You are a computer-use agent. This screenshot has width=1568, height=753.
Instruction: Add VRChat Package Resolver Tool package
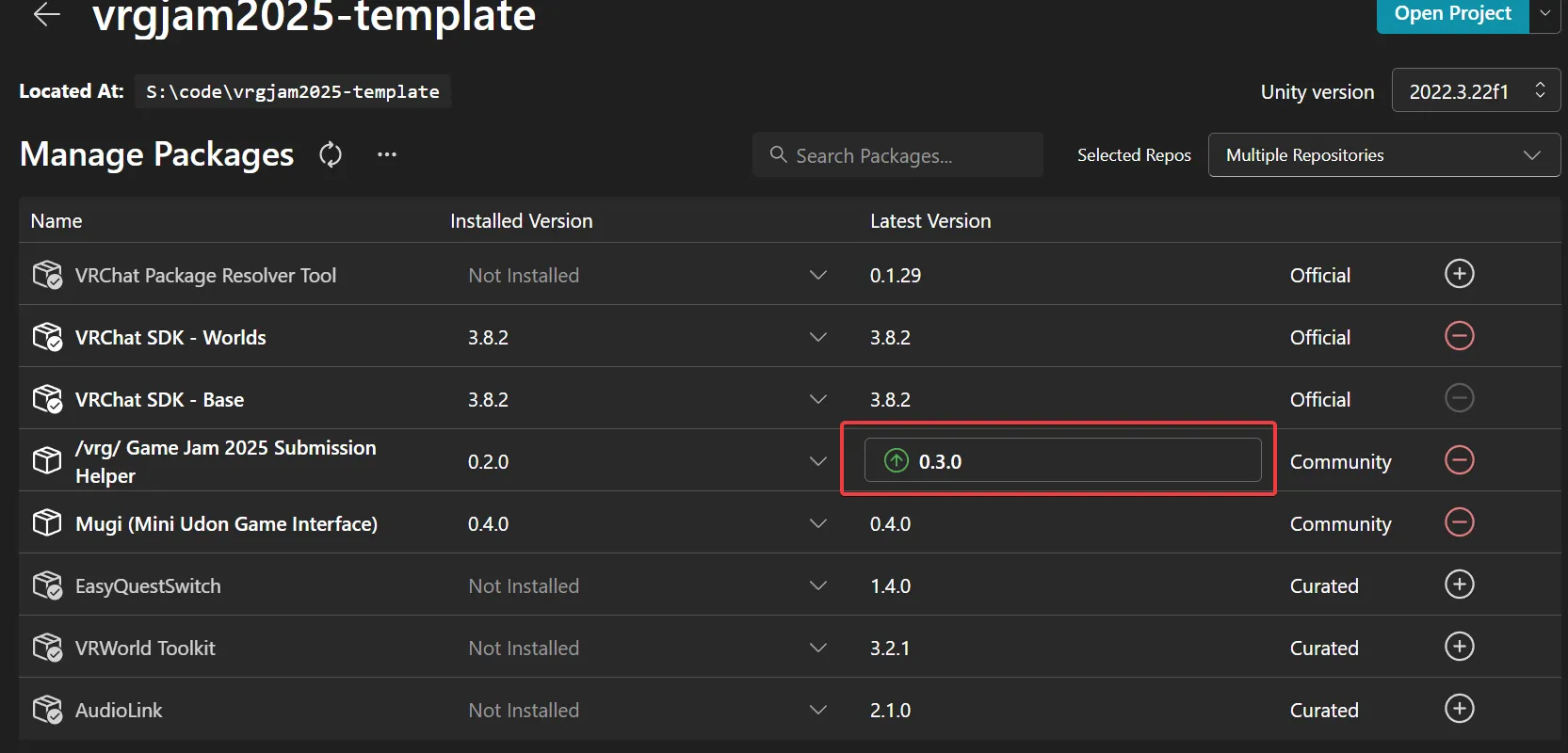(x=1460, y=274)
